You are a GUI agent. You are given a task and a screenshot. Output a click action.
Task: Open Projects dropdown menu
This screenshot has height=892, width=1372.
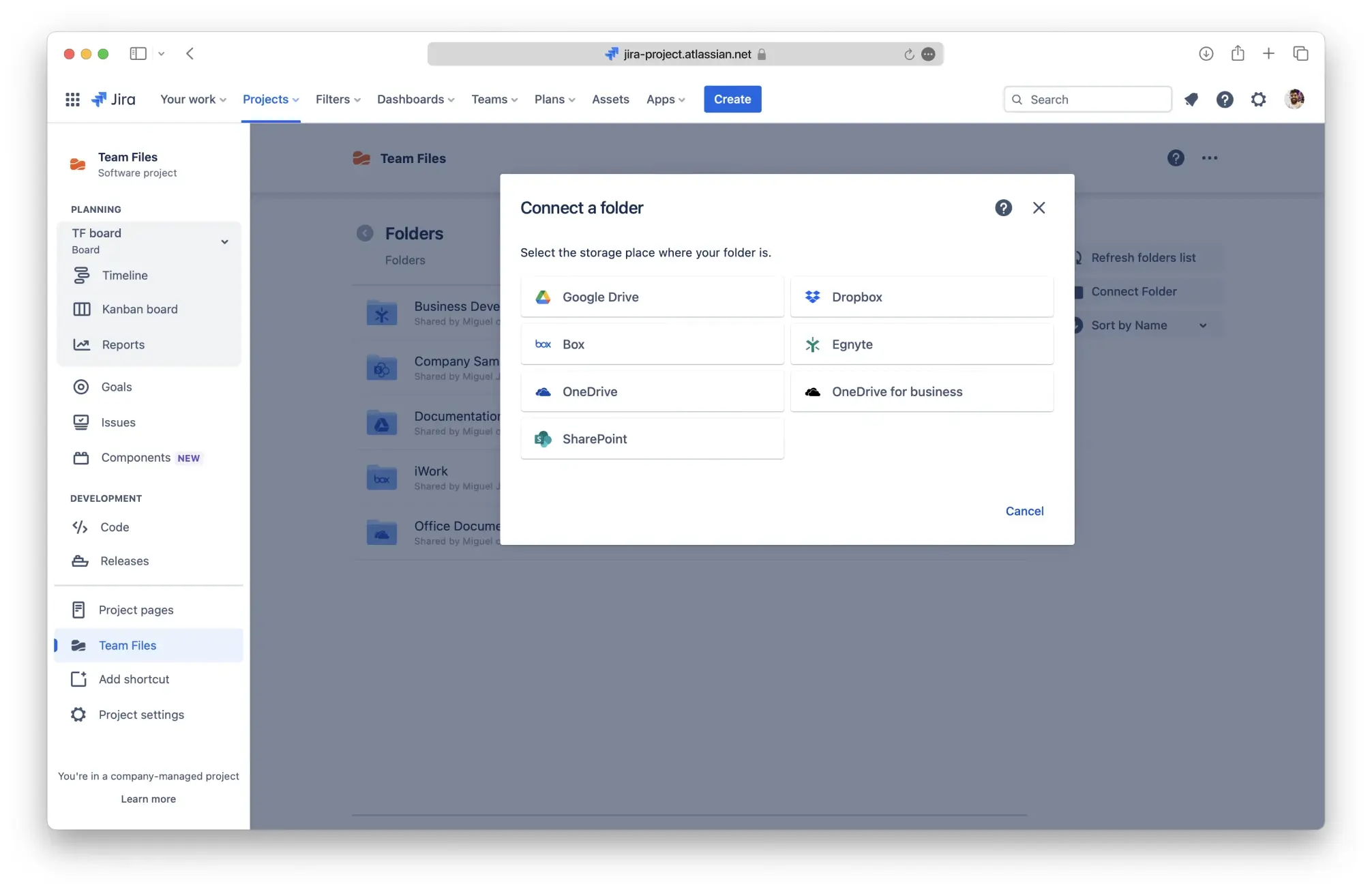tap(271, 100)
